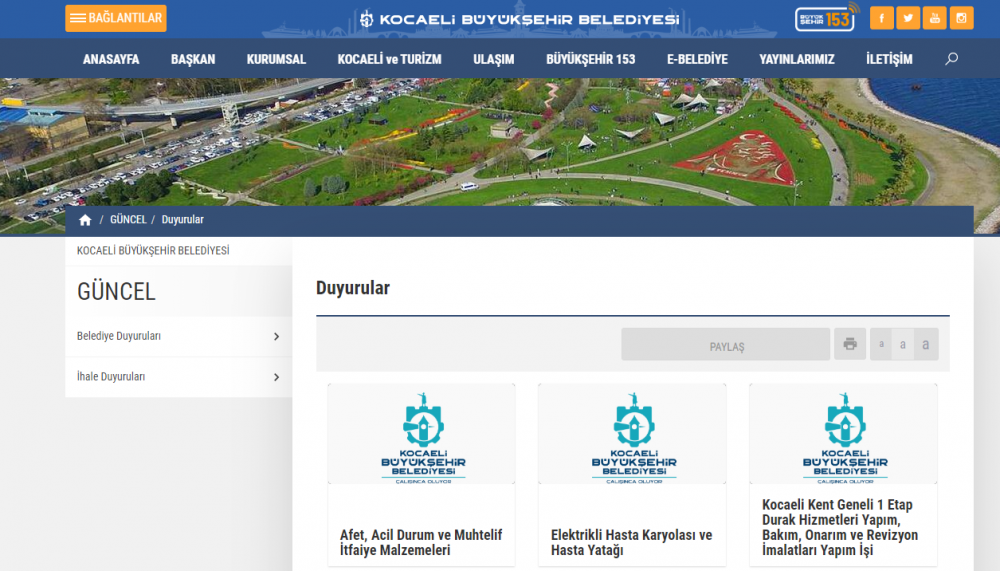Set largest font size 'a'

click(926, 345)
